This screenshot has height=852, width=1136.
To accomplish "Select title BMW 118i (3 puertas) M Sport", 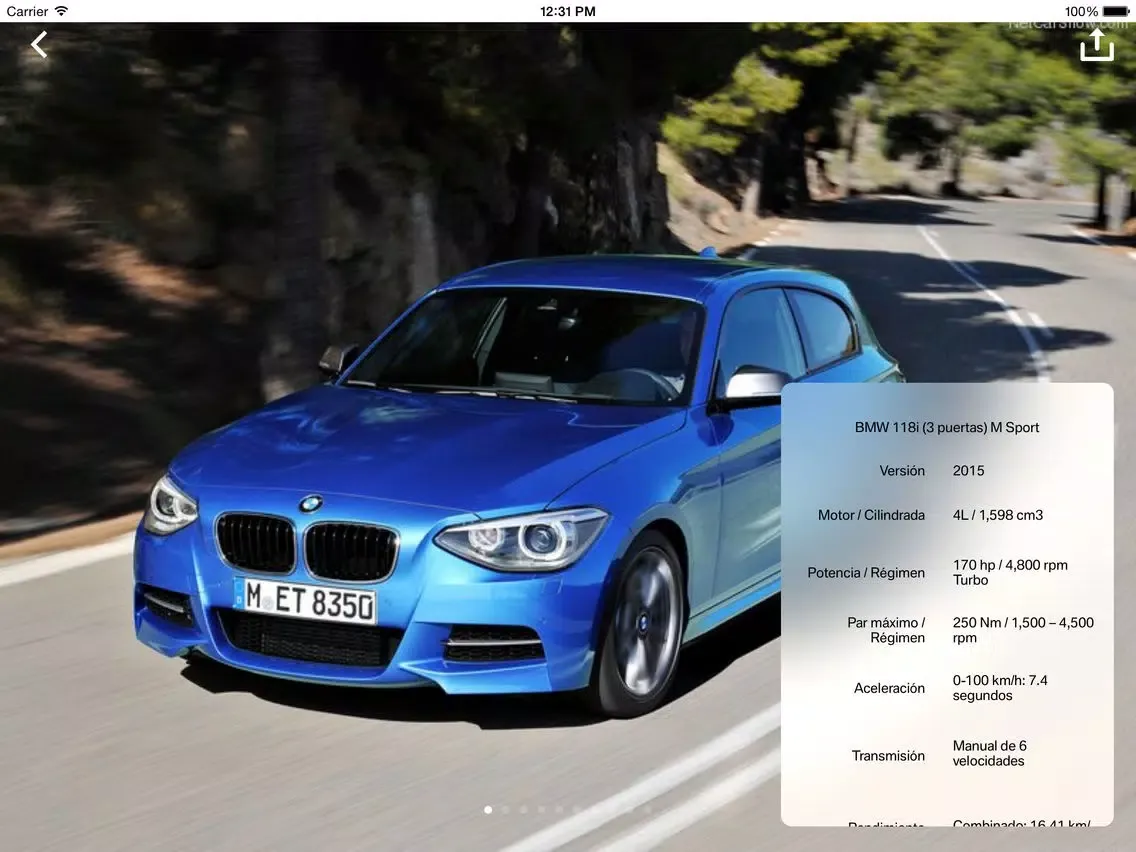I will (947, 427).
